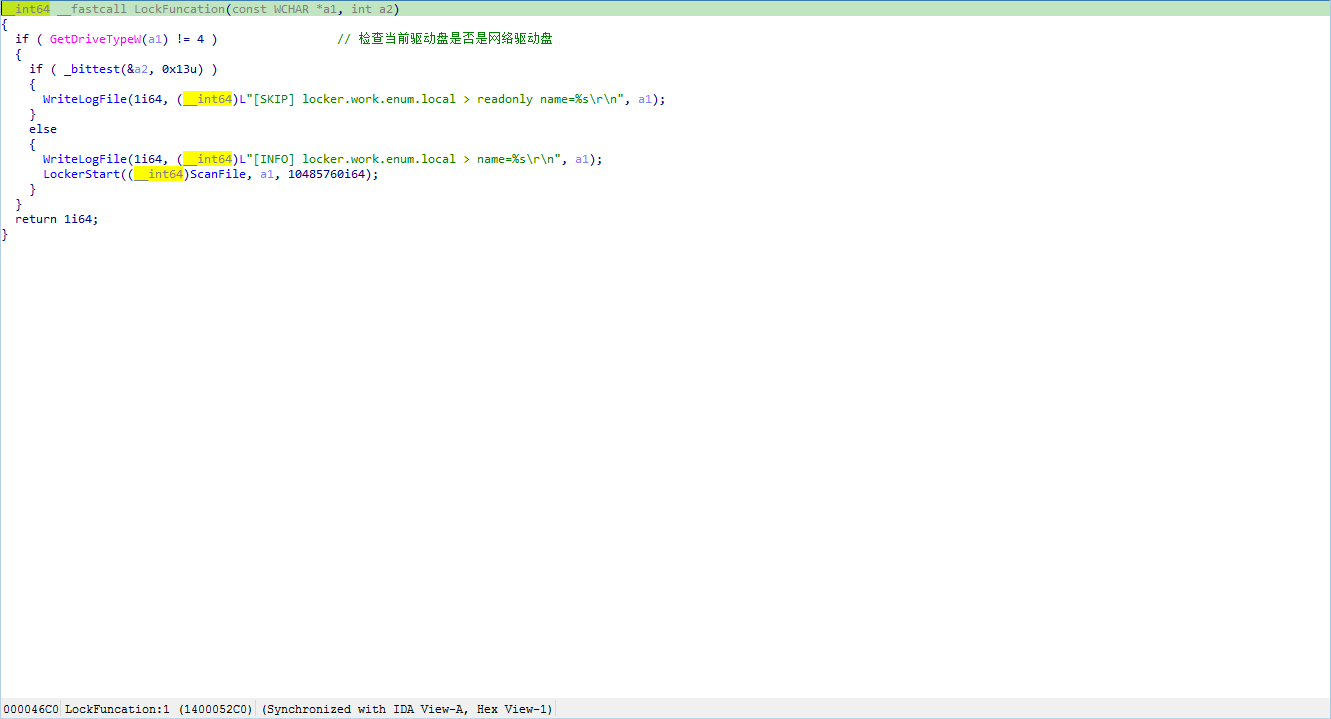Click the _bittest call in nested if
Image resolution: width=1331 pixels, height=719 pixels.
pos(92,69)
